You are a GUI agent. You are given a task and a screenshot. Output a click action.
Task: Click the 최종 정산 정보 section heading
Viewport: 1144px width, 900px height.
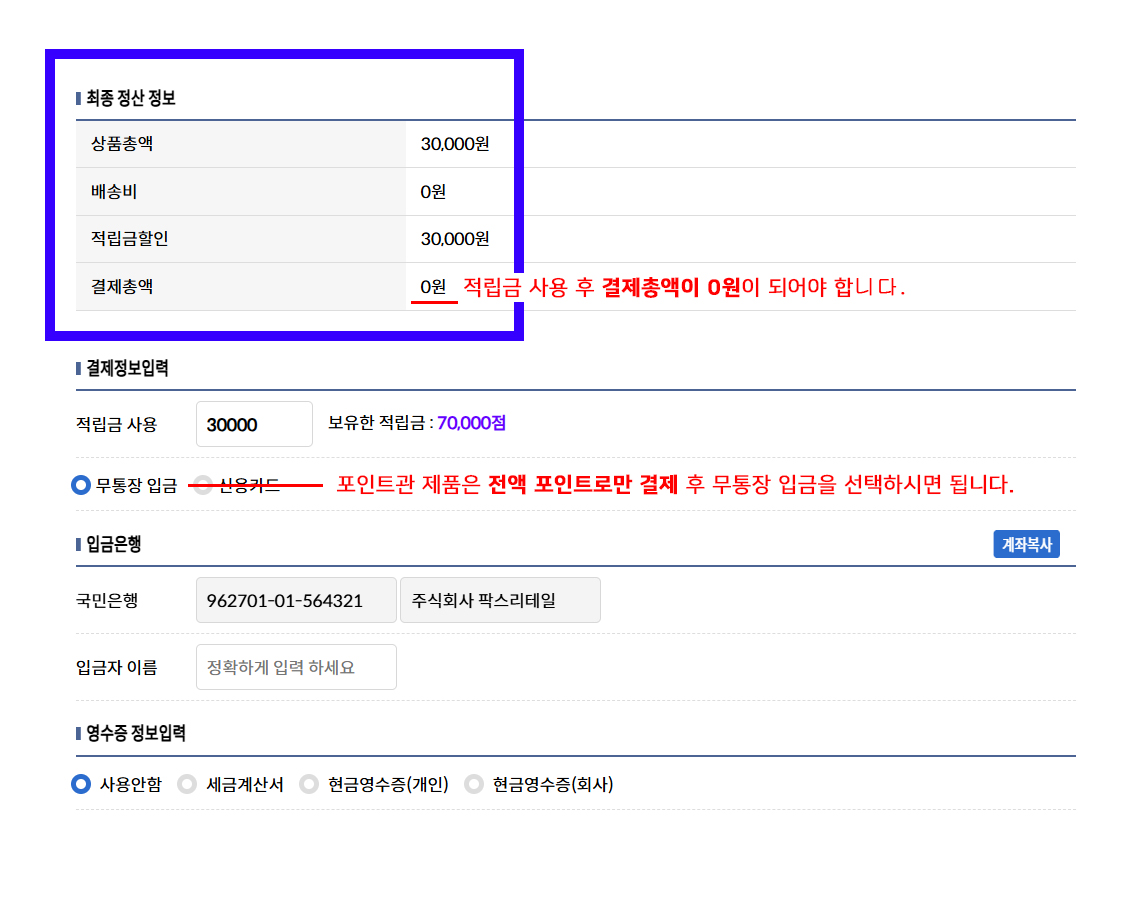(x=131, y=98)
